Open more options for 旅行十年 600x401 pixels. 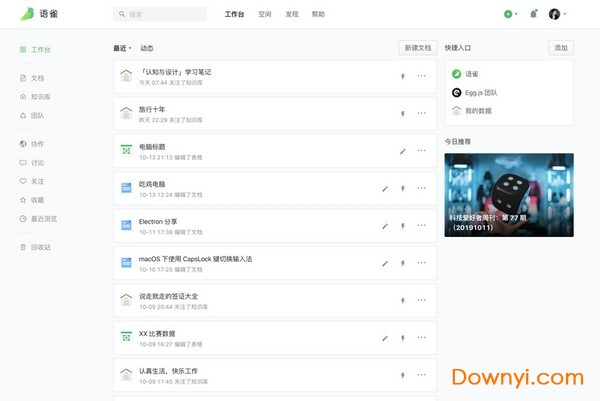[422, 113]
